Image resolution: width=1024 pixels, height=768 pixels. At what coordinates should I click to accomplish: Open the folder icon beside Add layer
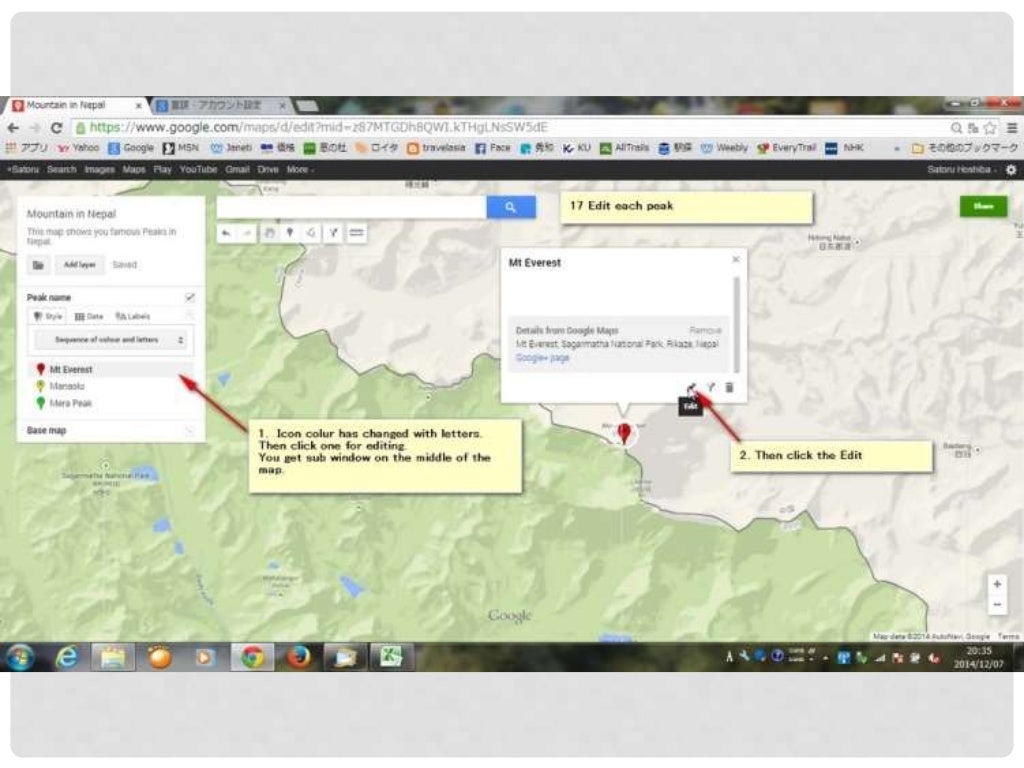(x=39, y=264)
